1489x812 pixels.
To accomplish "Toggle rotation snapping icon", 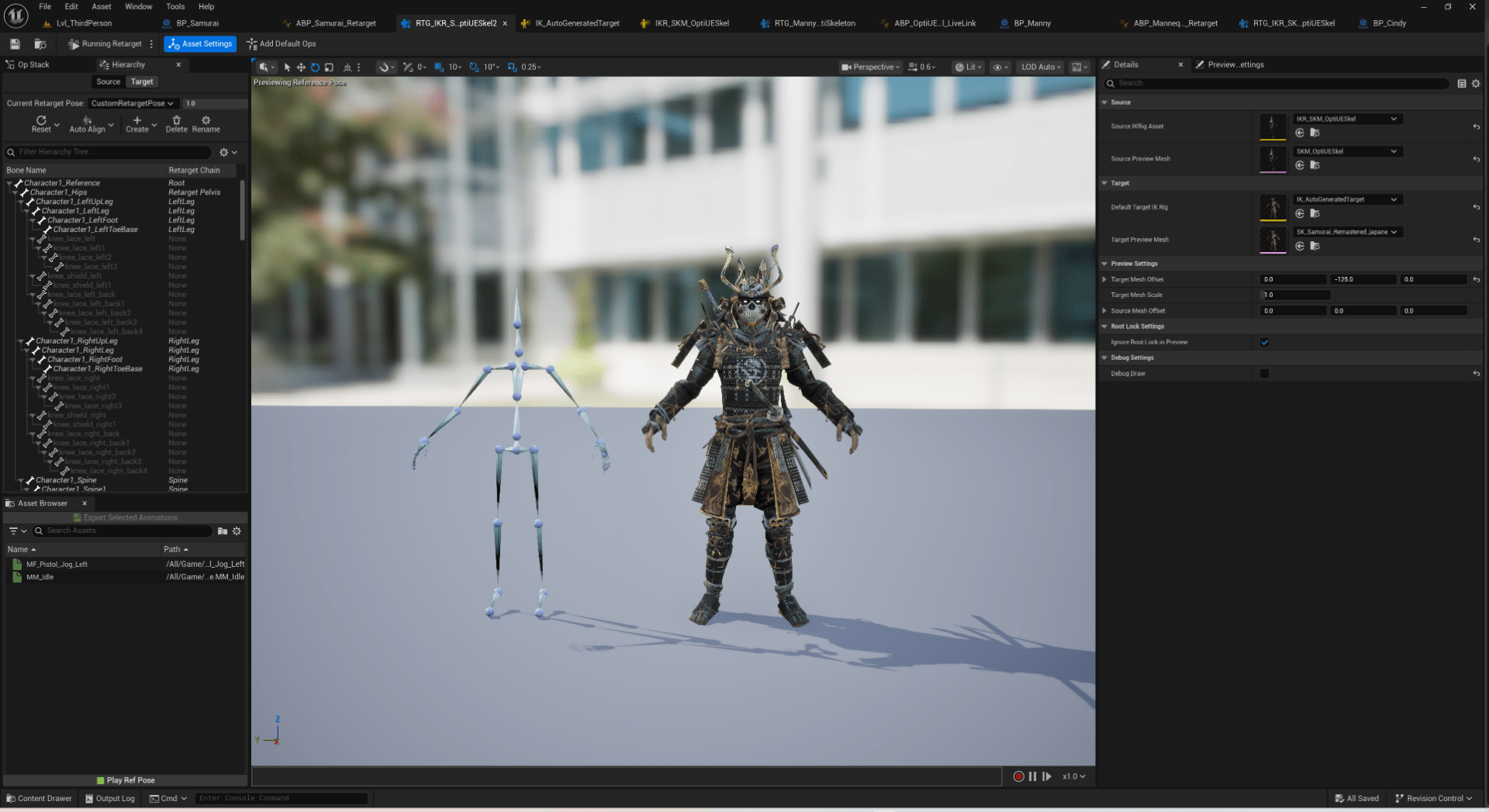I will point(474,67).
